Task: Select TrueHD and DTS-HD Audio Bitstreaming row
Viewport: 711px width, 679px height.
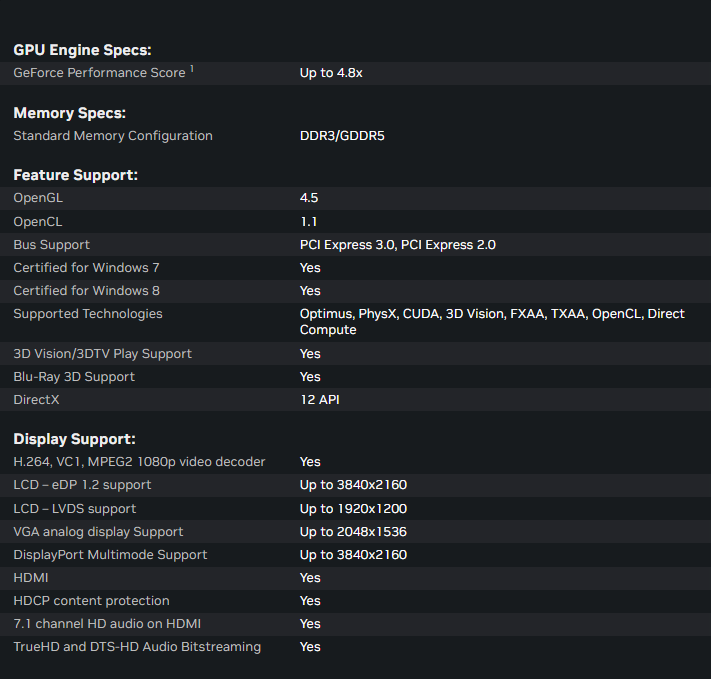Action: click(x=137, y=646)
